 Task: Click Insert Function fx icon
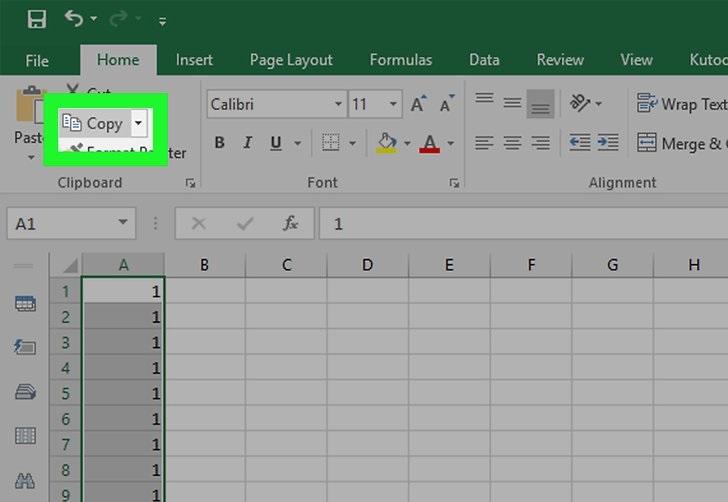[290, 223]
